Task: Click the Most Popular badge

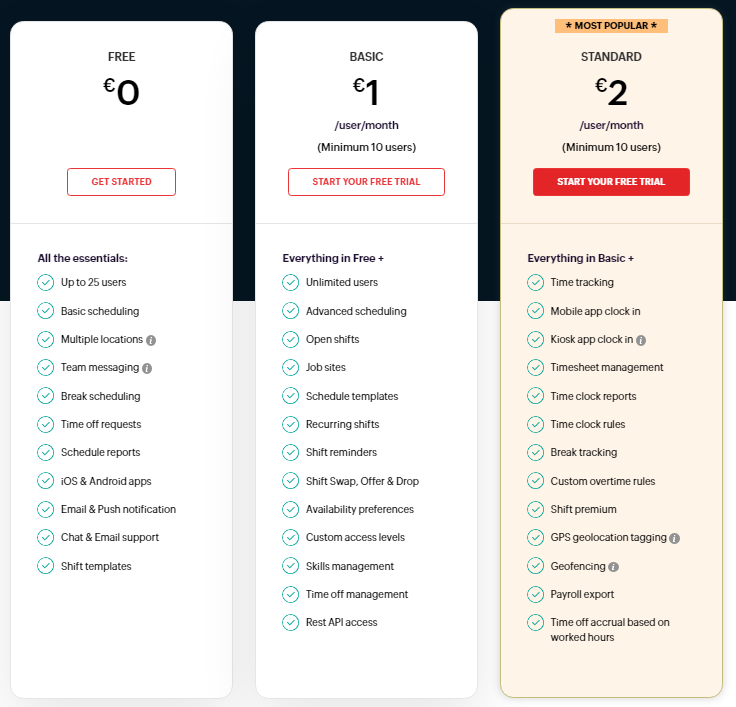Action: [611, 25]
